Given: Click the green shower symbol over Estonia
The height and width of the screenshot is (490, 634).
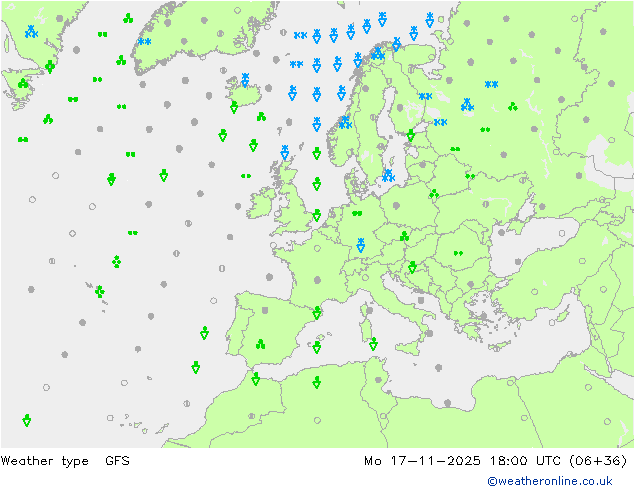Looking at the screenshot, I should click(411, 135).
